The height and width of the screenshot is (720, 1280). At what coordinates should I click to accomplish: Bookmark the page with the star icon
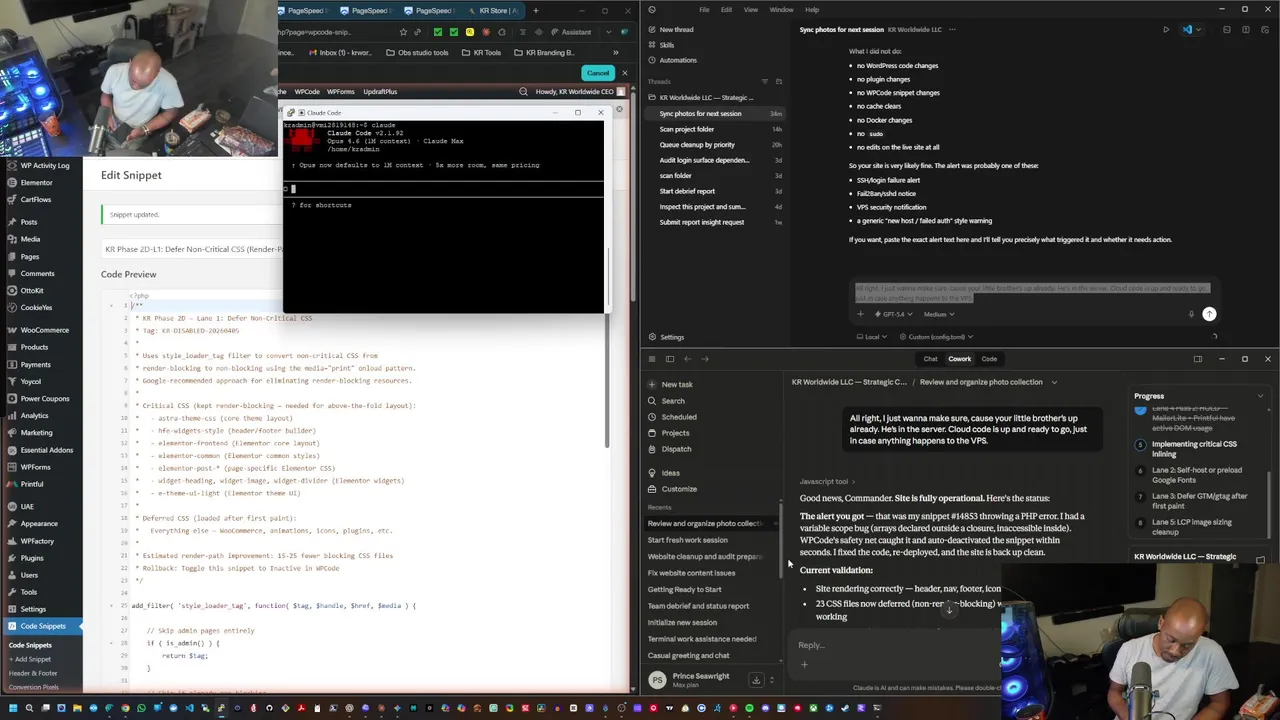pyautogui.click(x=403, y=32)
